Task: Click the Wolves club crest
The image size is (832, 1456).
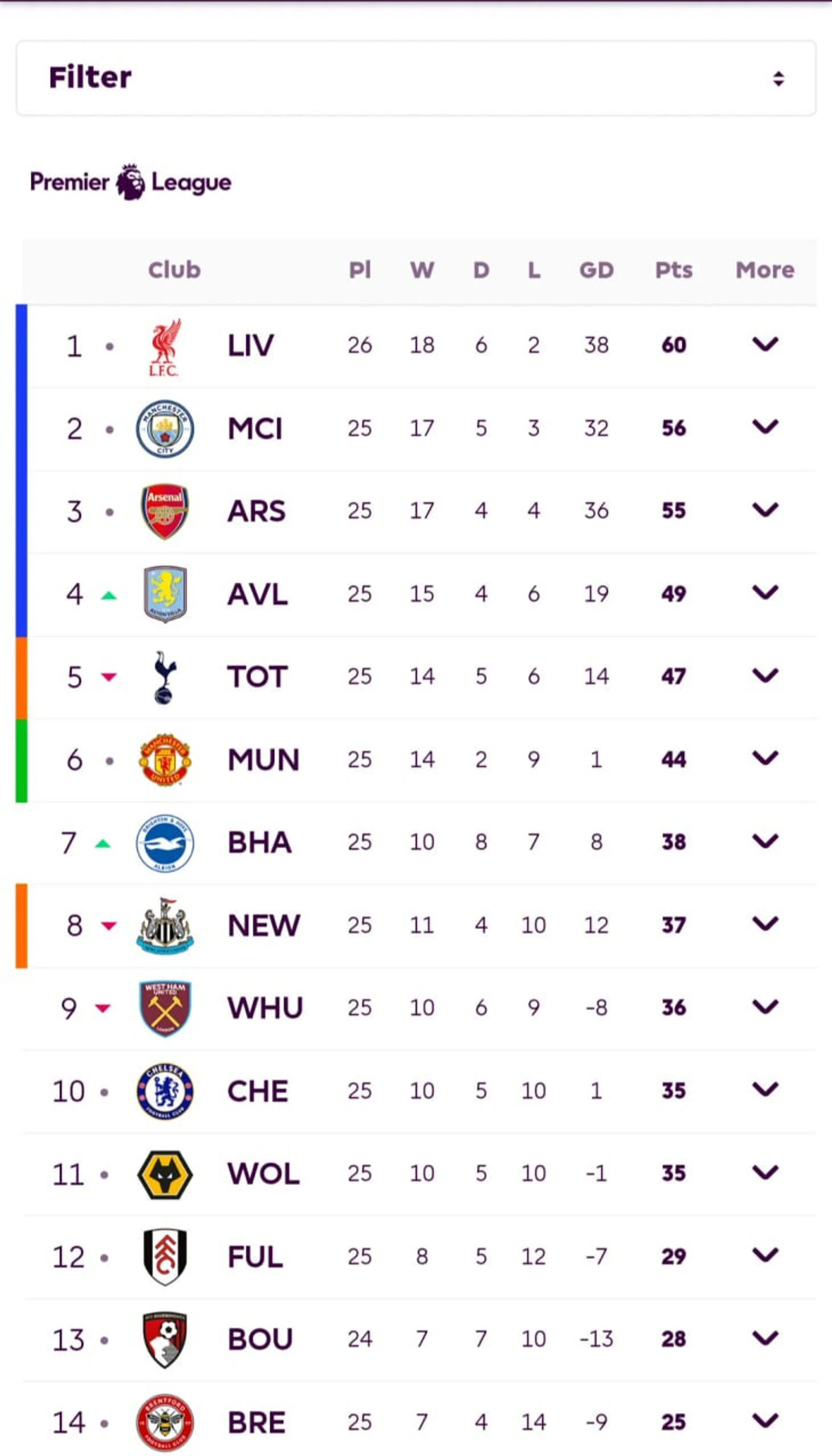Action: pyautogui.click(x=165, y=1174)
